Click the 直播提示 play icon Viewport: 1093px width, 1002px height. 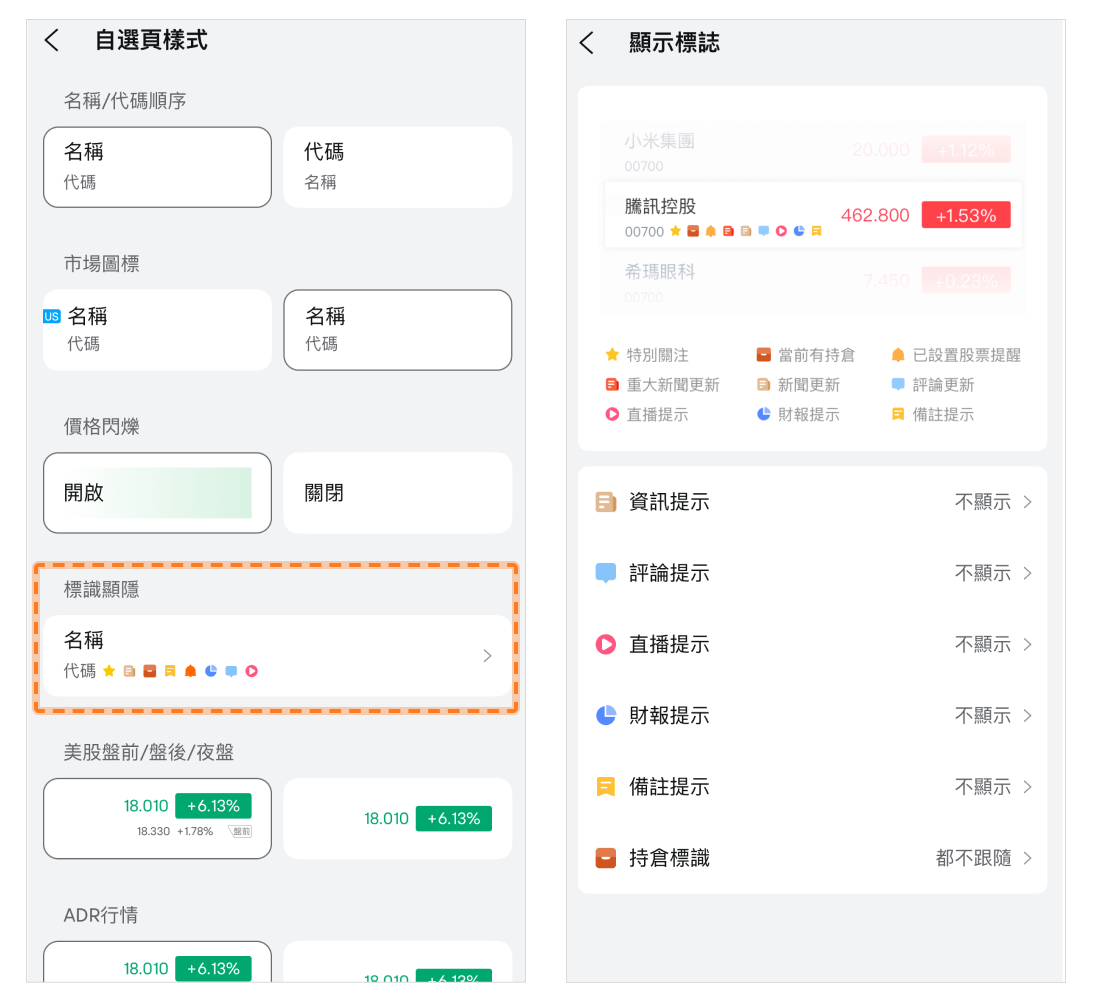(x=605, y=644)
